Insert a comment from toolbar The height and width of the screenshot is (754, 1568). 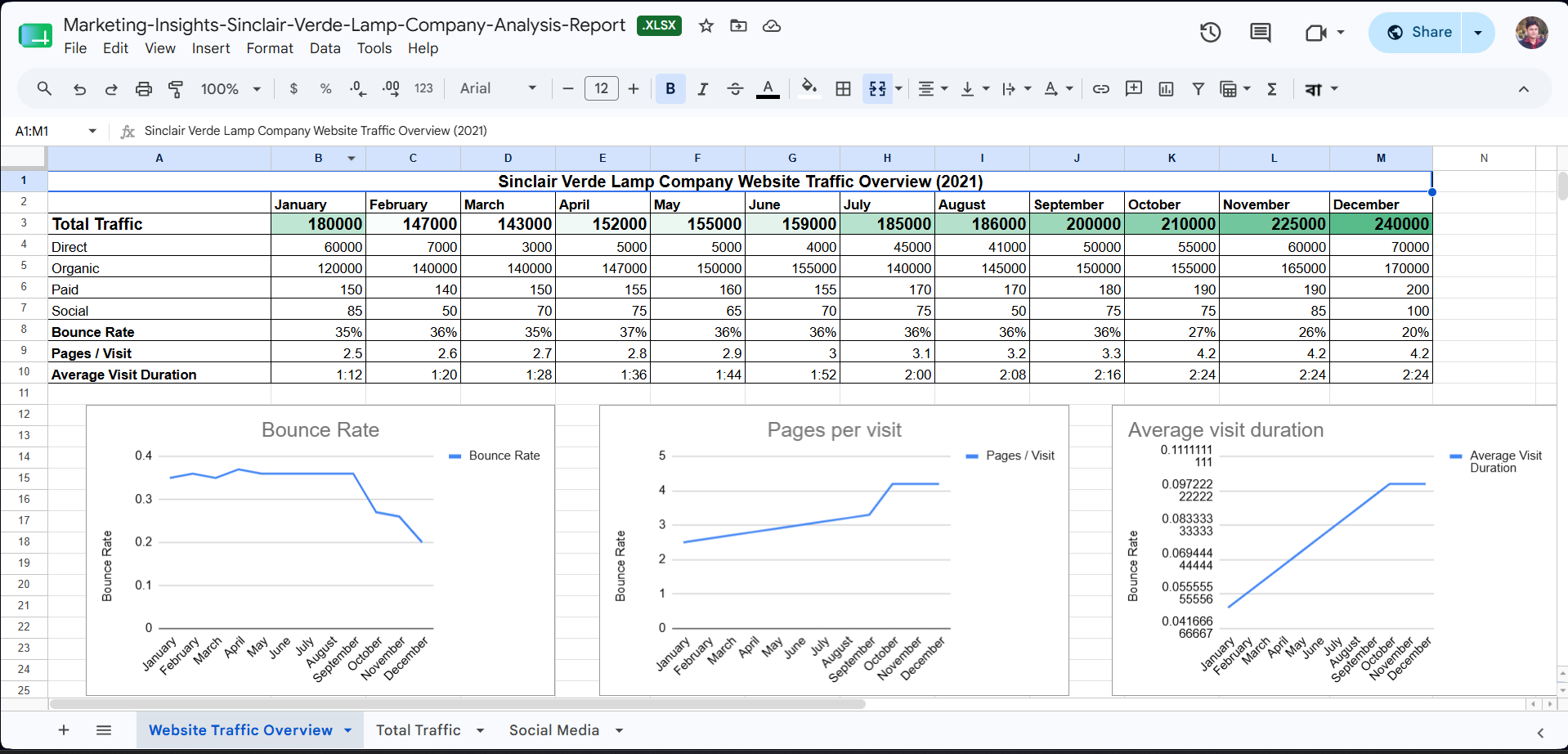click(x=1134, y=88)
